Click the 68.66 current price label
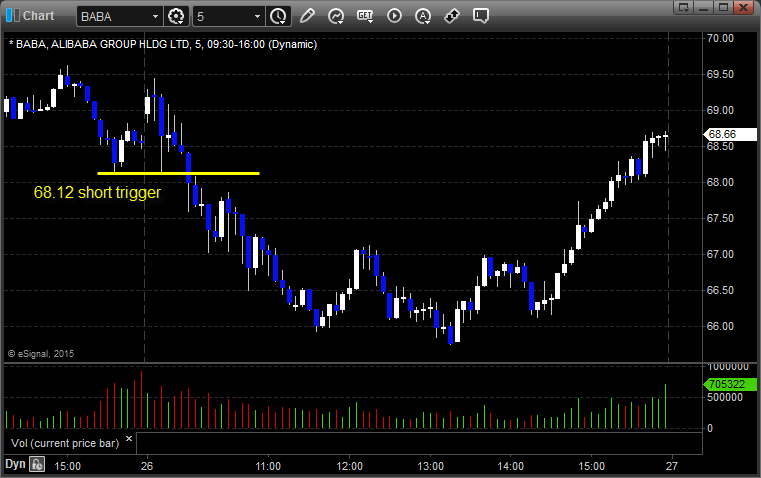Viewport: 761px width, 478px height. [x=730, y=134]
